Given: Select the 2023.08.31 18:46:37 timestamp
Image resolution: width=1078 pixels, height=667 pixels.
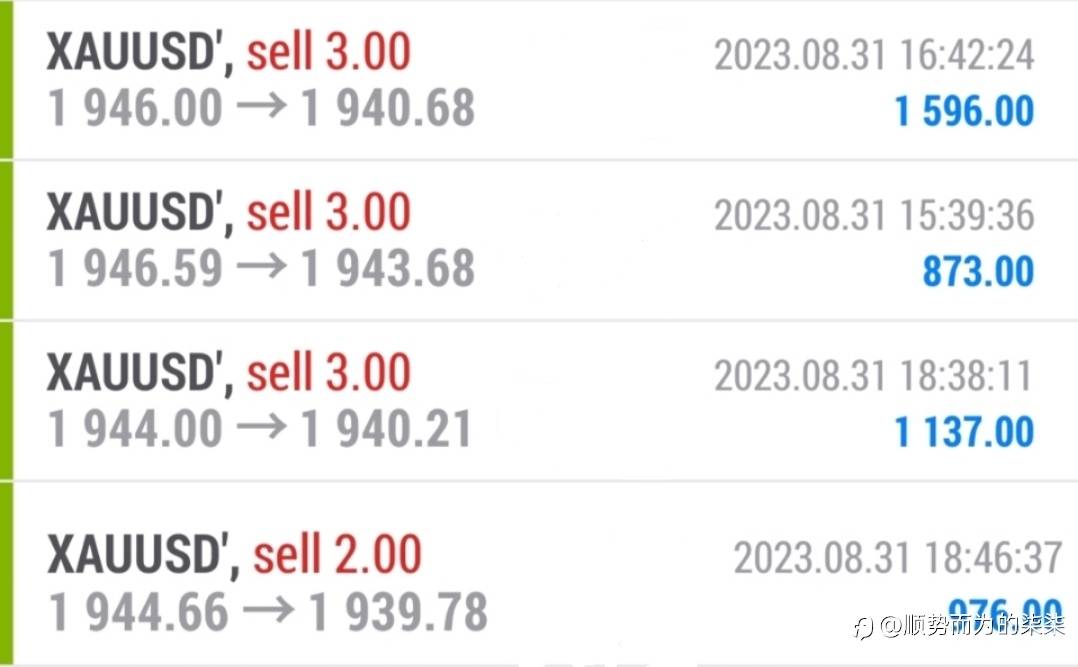Looking at the screenshot, I should point(897,558).
